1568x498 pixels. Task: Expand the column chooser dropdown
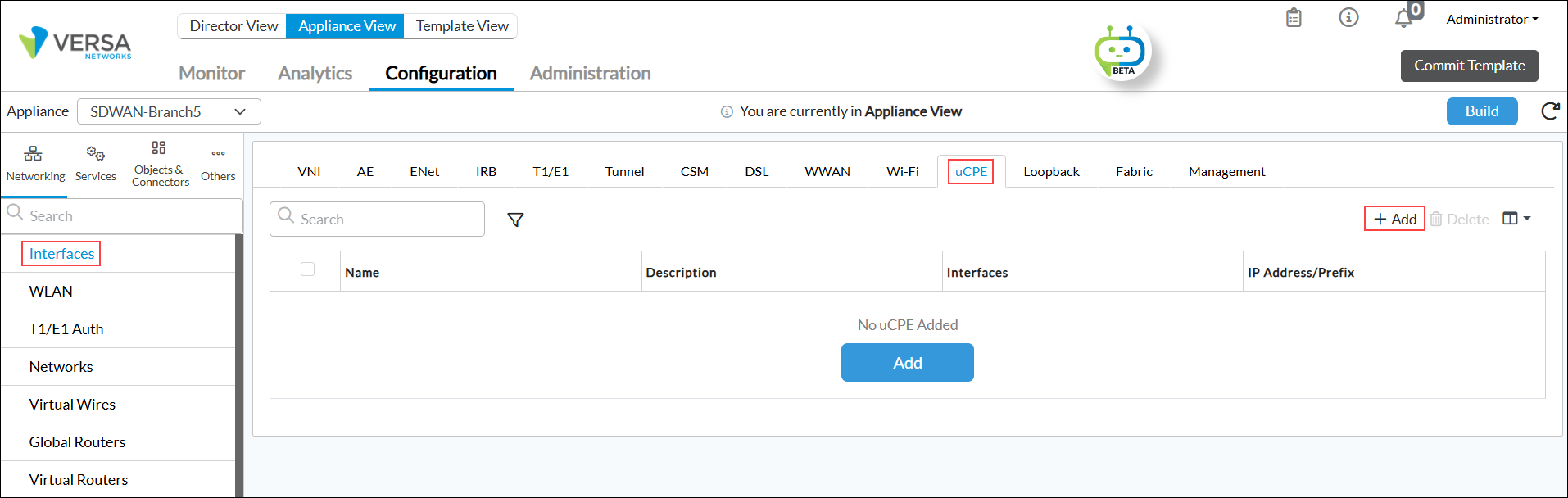click(1516, 219)
